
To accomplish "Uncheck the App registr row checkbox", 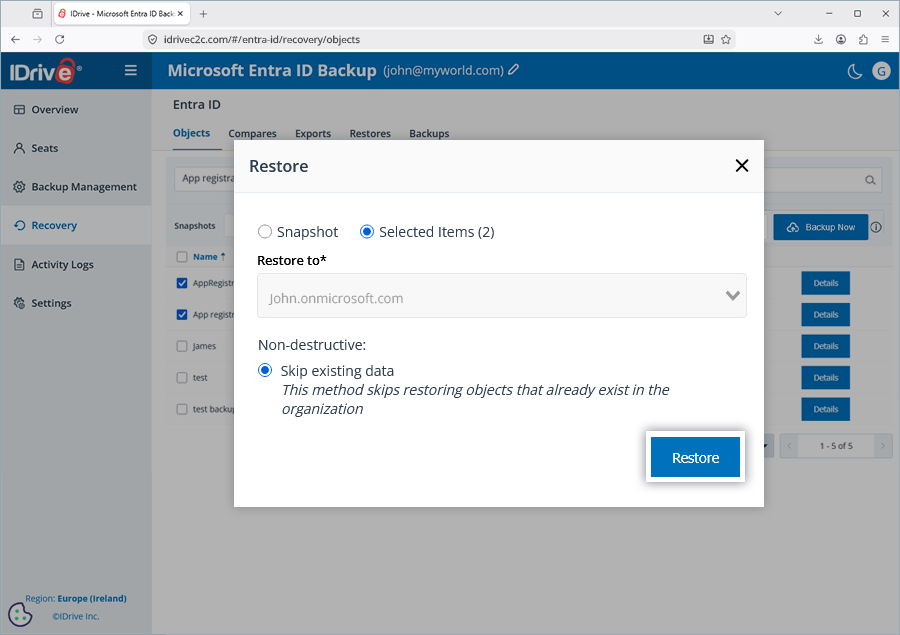I will coord(182,315).
